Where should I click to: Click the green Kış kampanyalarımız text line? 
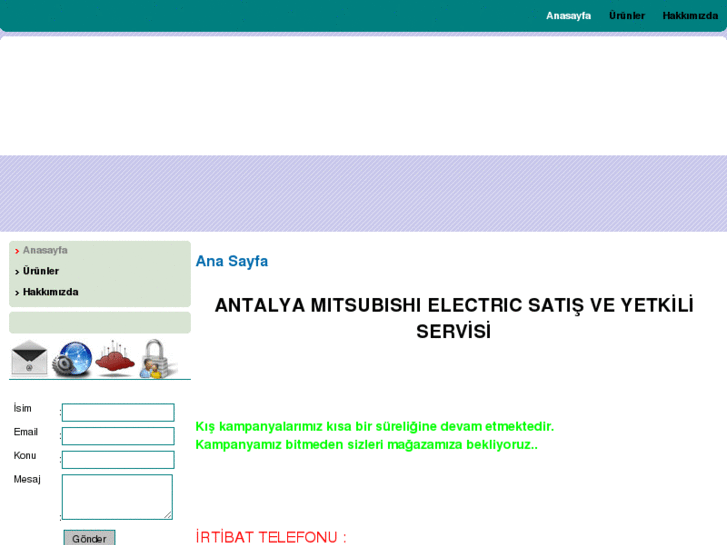click(375, 426)
